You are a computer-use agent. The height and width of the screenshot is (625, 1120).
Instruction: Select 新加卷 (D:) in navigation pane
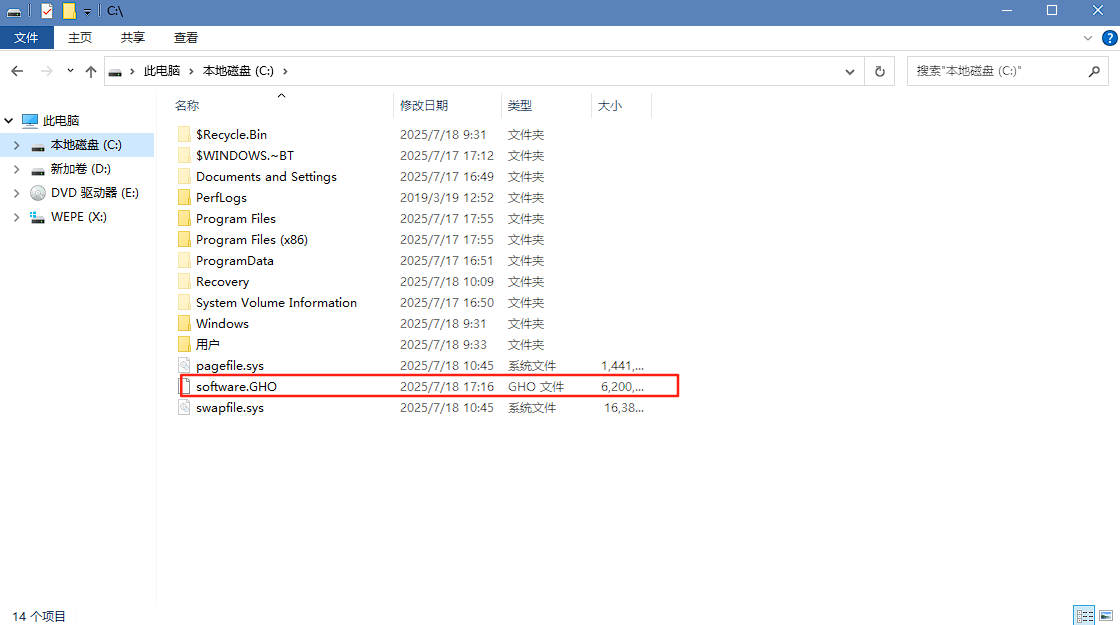click(80, 169)
